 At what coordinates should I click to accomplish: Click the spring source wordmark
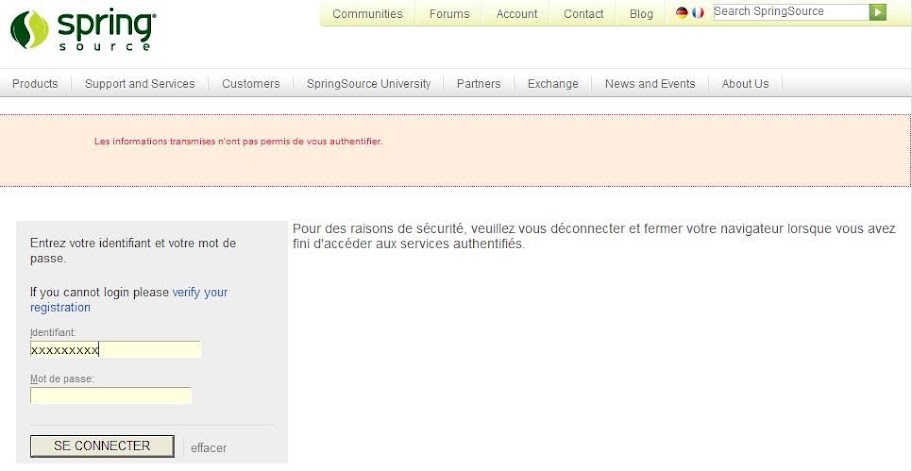(106, 30)
